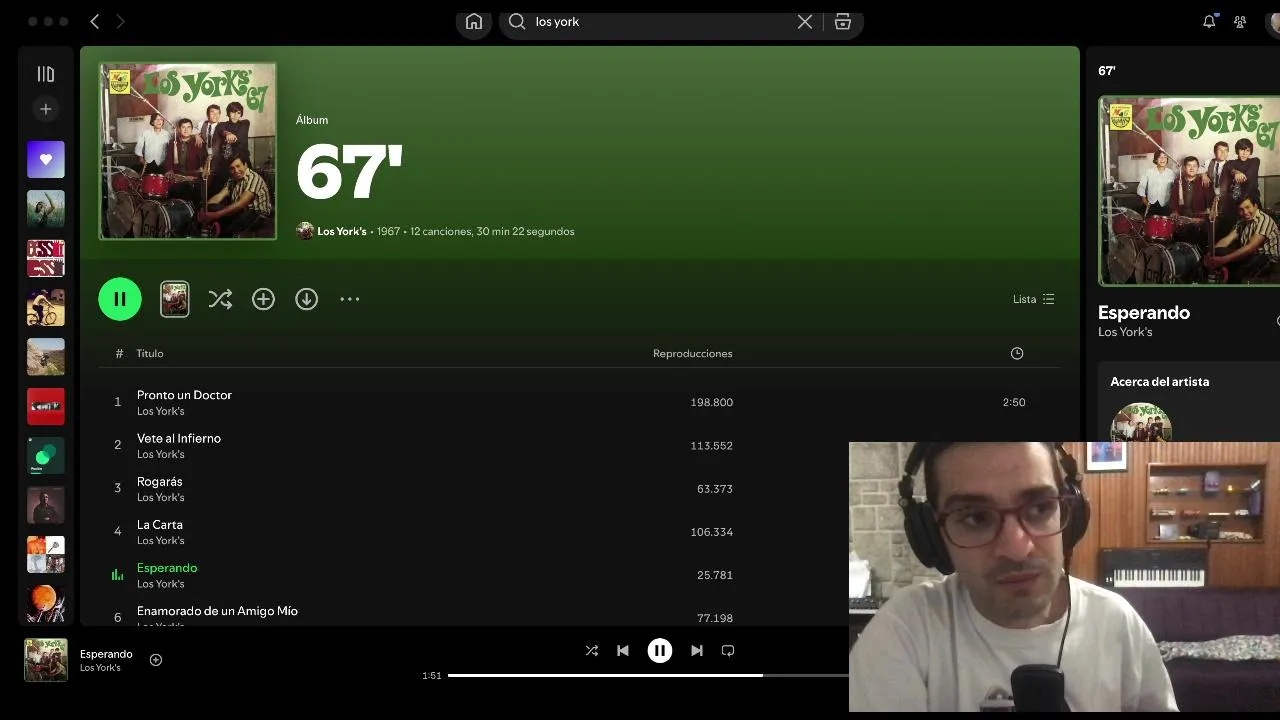1280x720 pixels.
Task: Open the Home icon
Action: (474, 22)
